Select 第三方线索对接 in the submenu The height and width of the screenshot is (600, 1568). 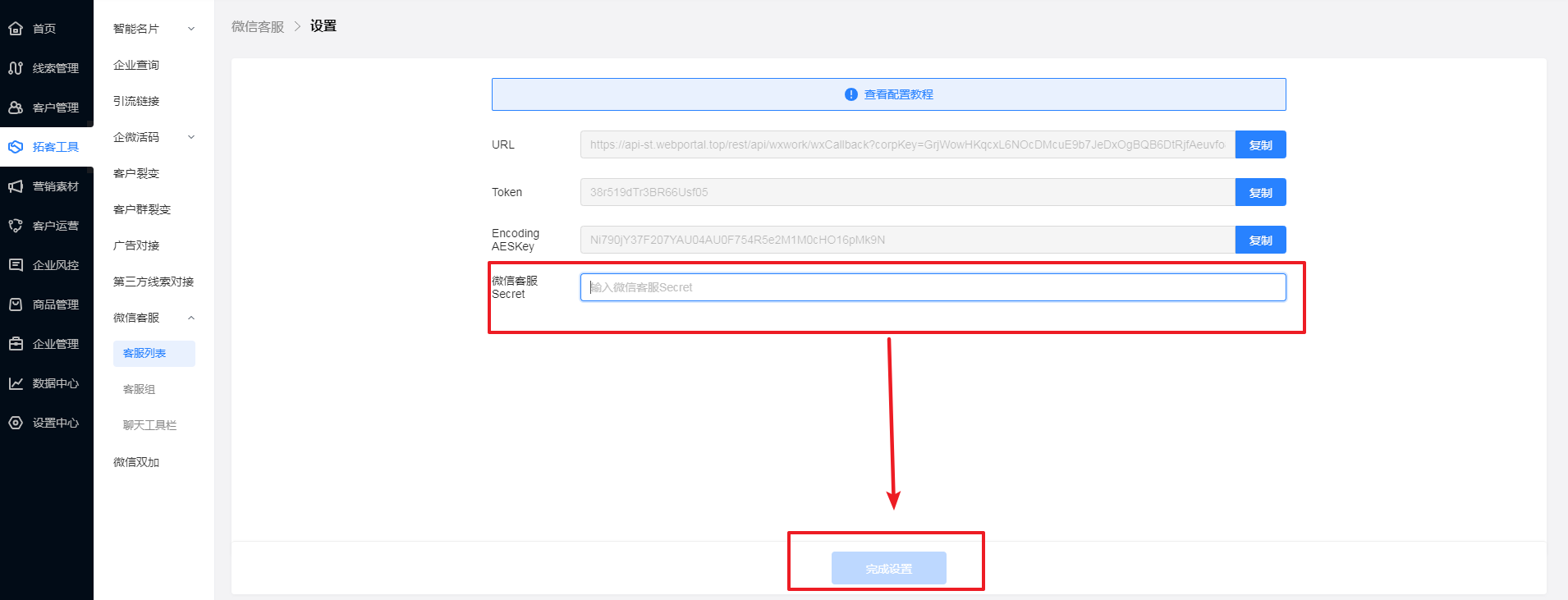[154, 282]
